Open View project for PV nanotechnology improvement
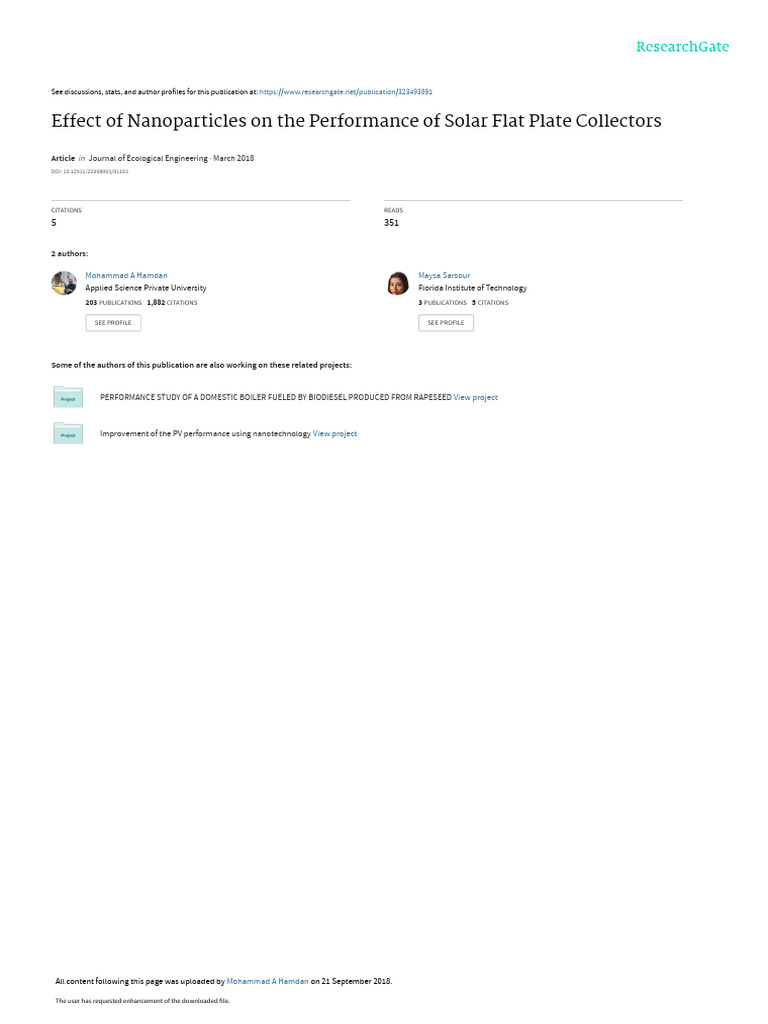768x1024 pixels. (x=335, y=434)
